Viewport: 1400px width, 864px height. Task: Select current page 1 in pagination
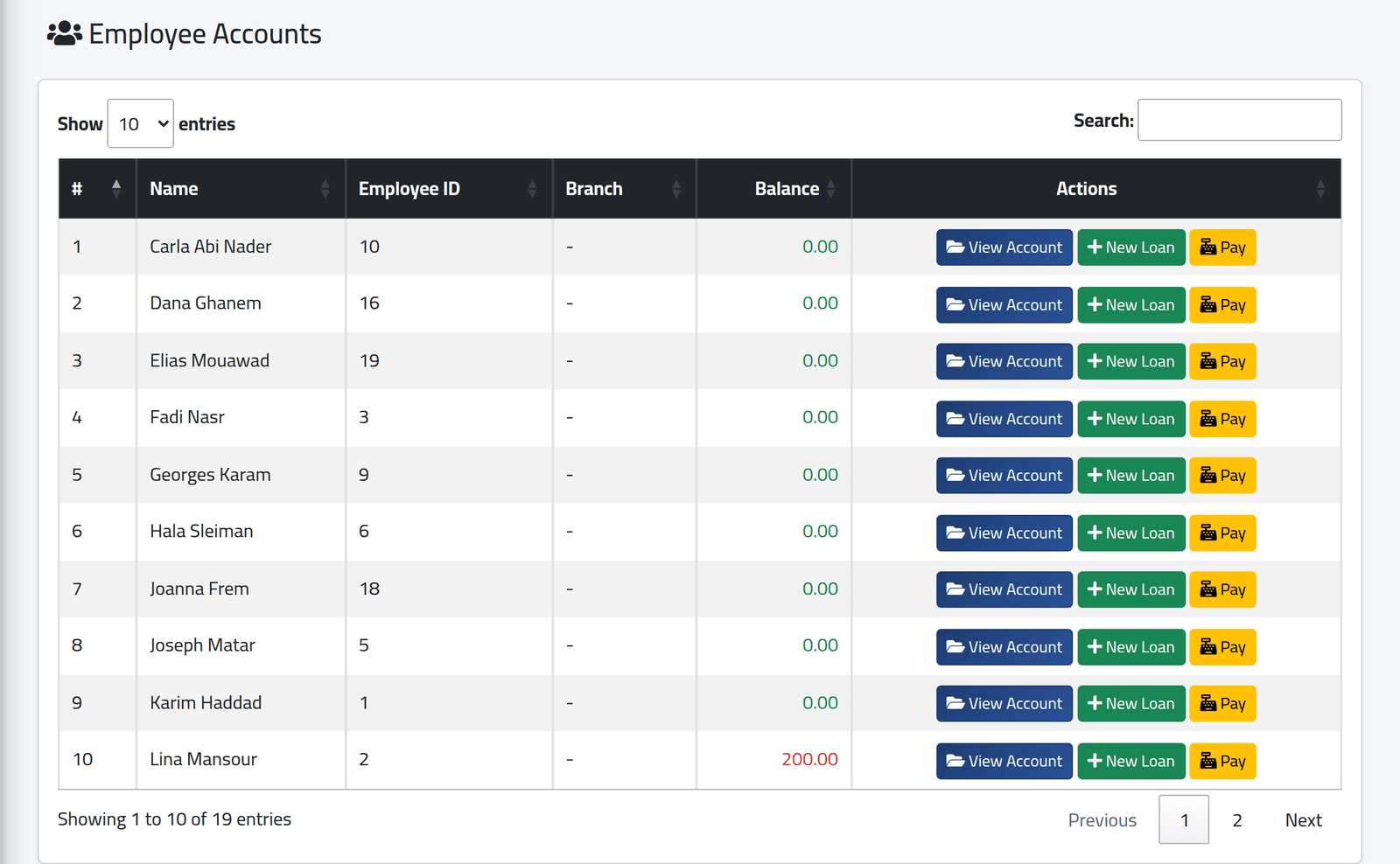coord(1184,820)
